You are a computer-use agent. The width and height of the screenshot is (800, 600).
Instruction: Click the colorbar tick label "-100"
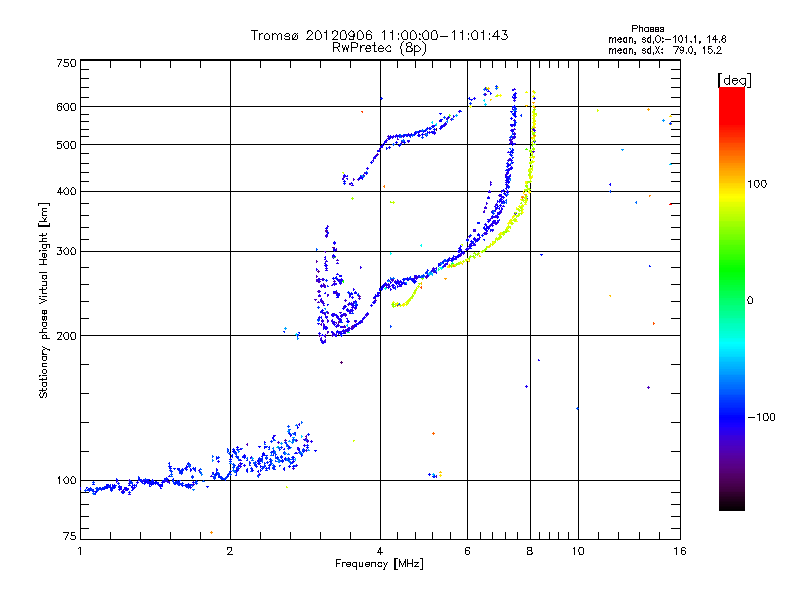click(761, 417)
